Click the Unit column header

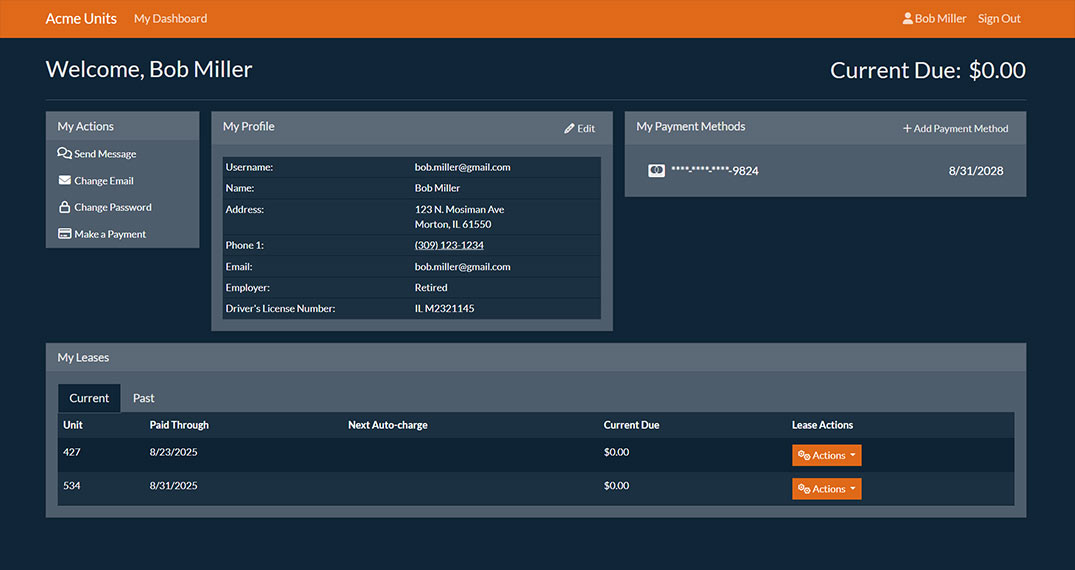(73, 425)
